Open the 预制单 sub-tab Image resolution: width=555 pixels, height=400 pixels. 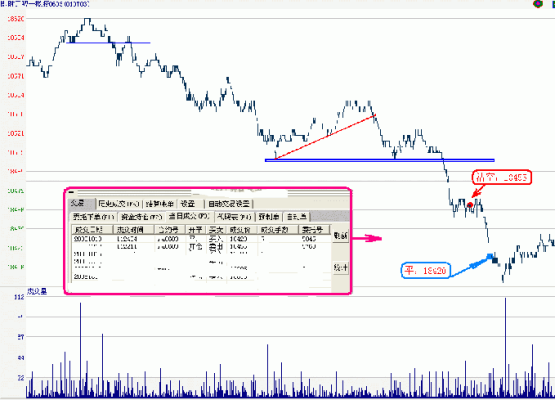click(269, 216)
